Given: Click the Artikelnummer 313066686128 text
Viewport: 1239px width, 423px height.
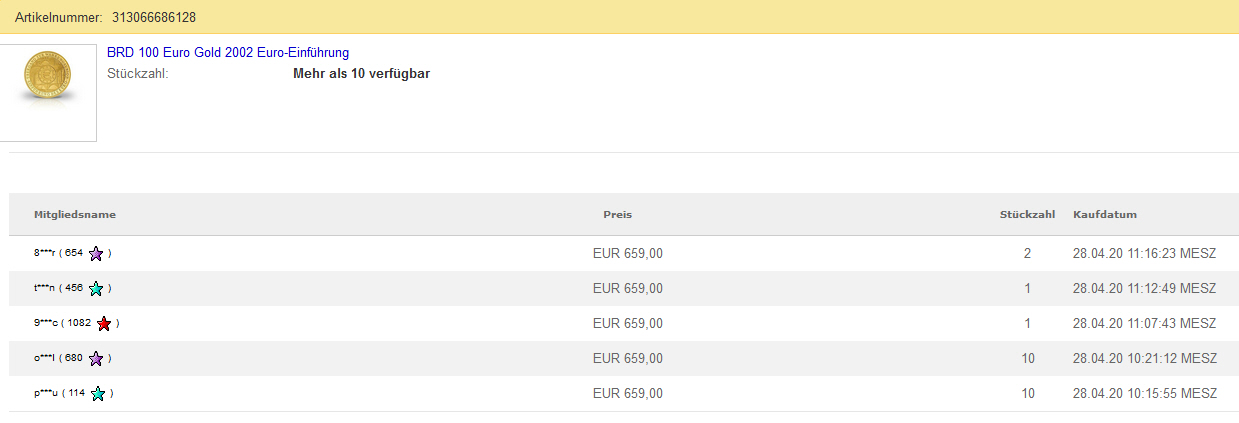Looking at the screenshot, I should [105, 18].
